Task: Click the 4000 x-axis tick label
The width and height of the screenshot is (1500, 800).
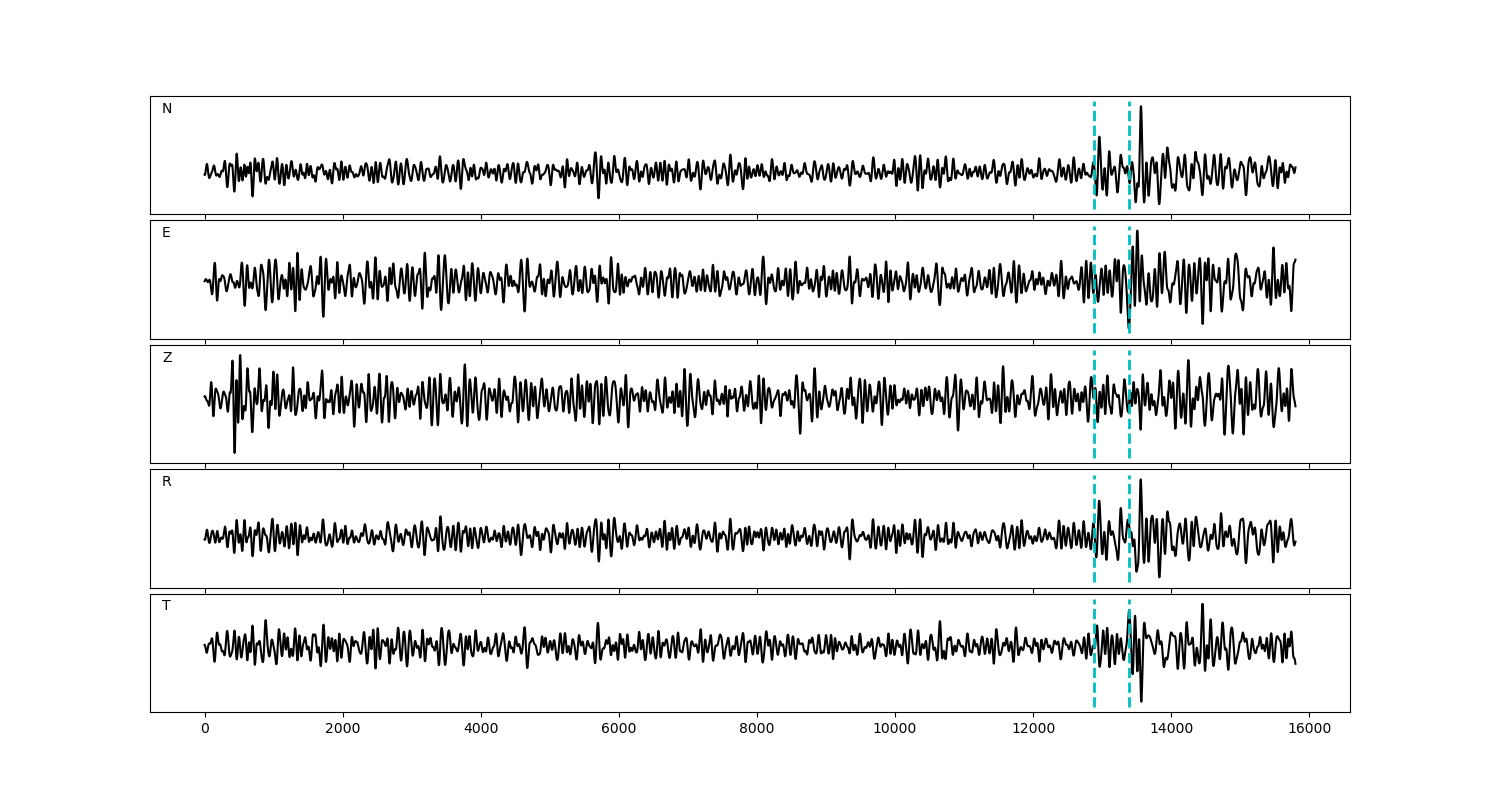Action: (481, 730)
